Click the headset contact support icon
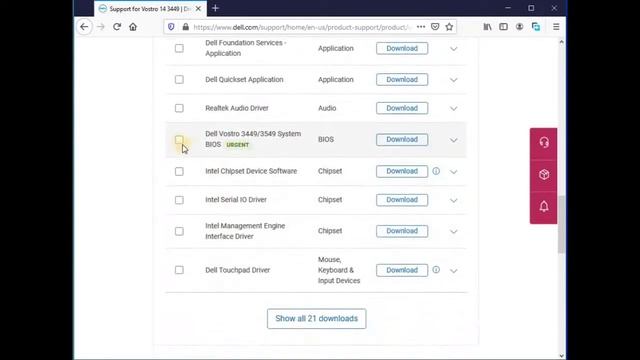Image resolution: width=640 pixels, height=360 pixels. [544, 142]
